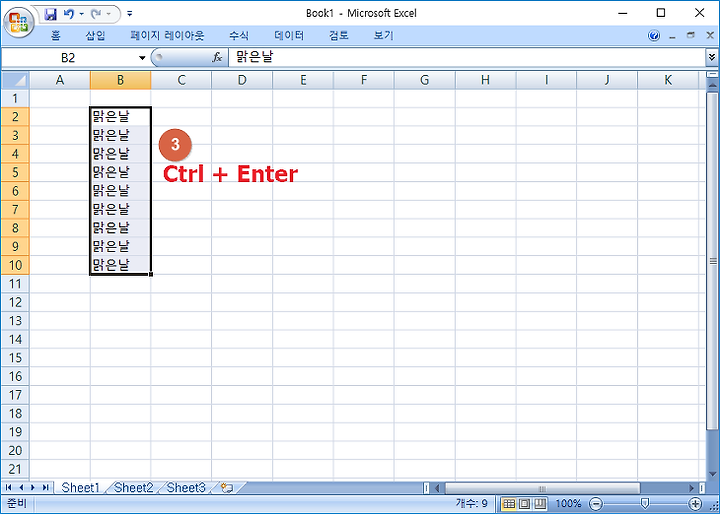
Task: Open the Office button menu
Action: (18, 22)
